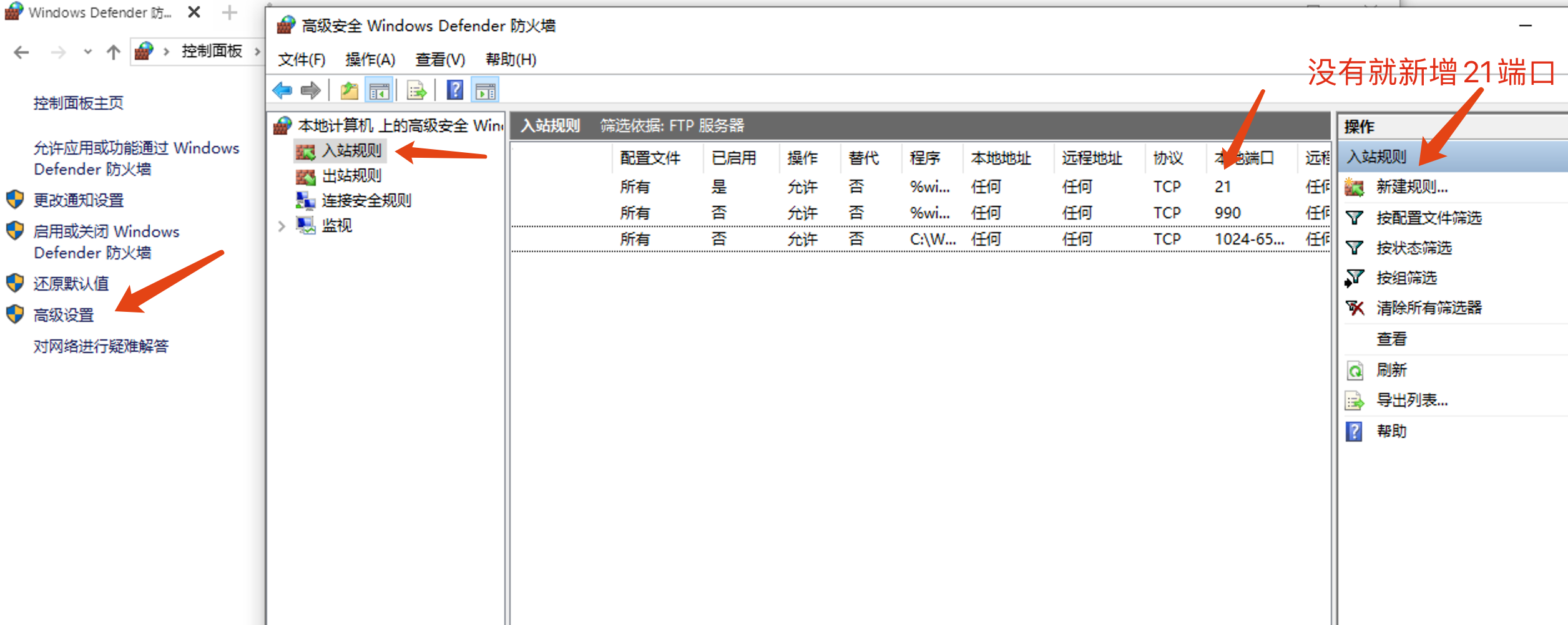Image resolution: width=1568 pixels, height=625 pixels.
Task: Click 帮助 in the actions pane
Action: [1391, 431]
